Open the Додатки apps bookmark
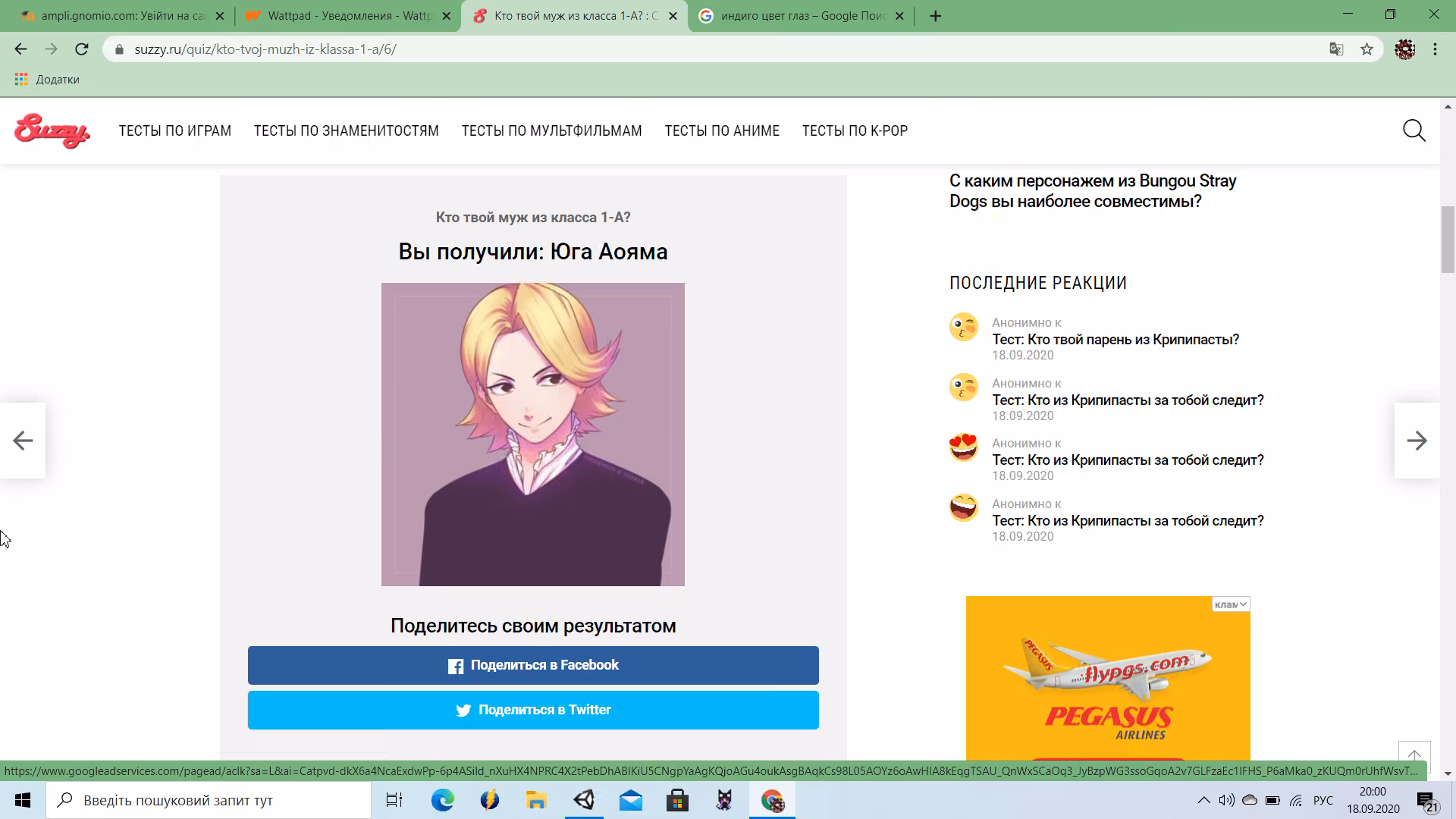 (47, 79)
